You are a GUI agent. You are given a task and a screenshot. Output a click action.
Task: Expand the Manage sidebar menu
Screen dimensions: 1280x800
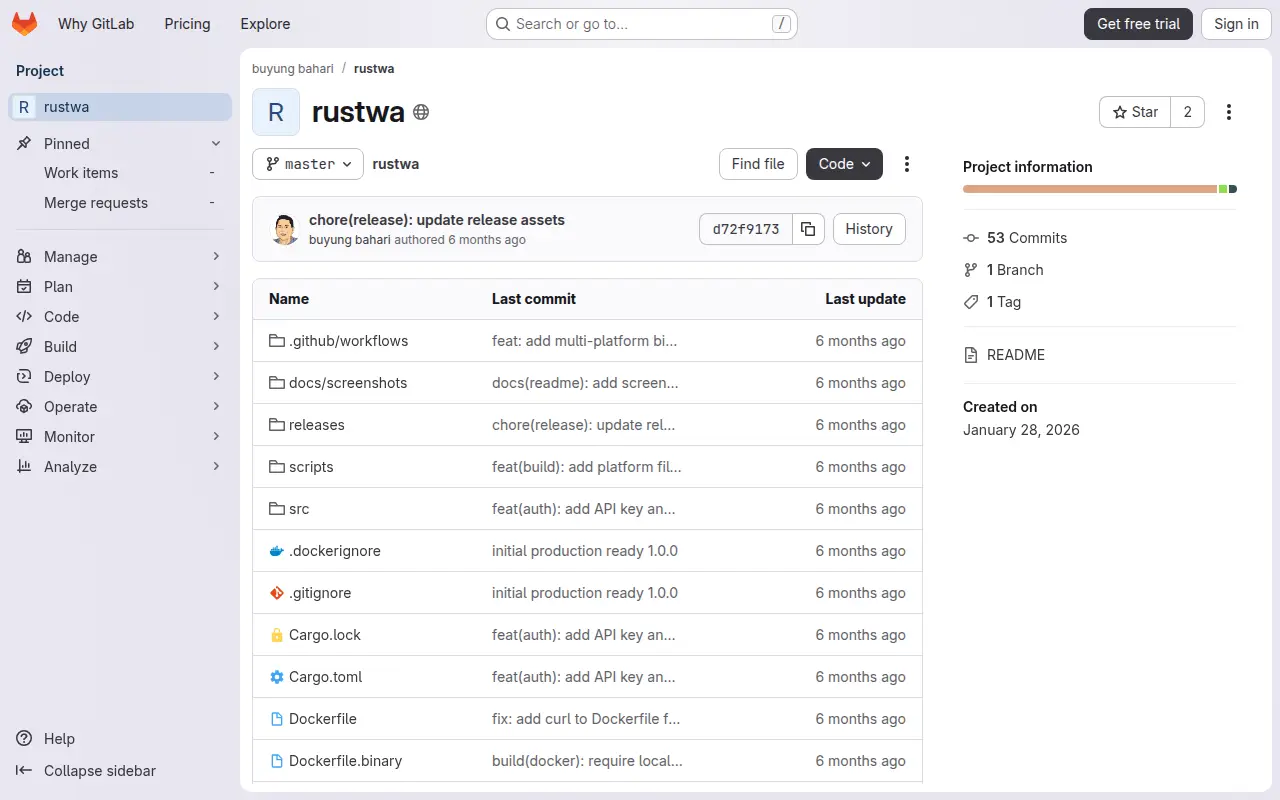pos(120,257)
